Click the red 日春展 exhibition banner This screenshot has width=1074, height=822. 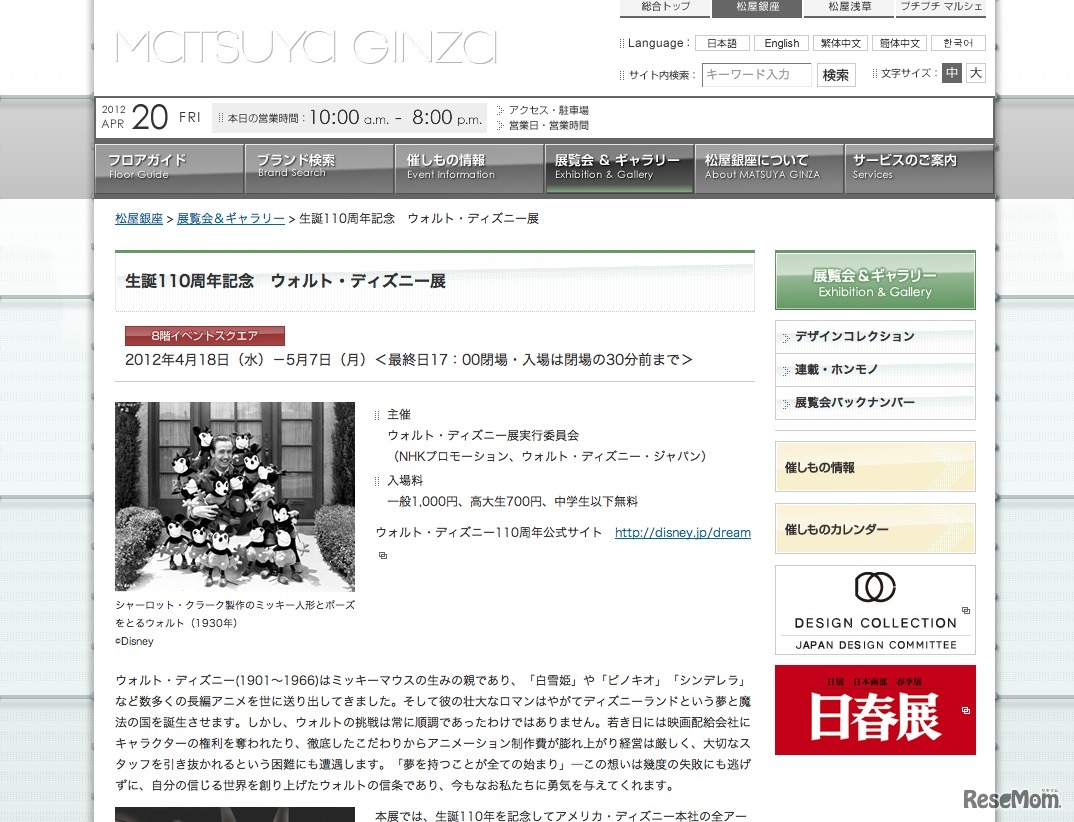(x=873, y=709)
